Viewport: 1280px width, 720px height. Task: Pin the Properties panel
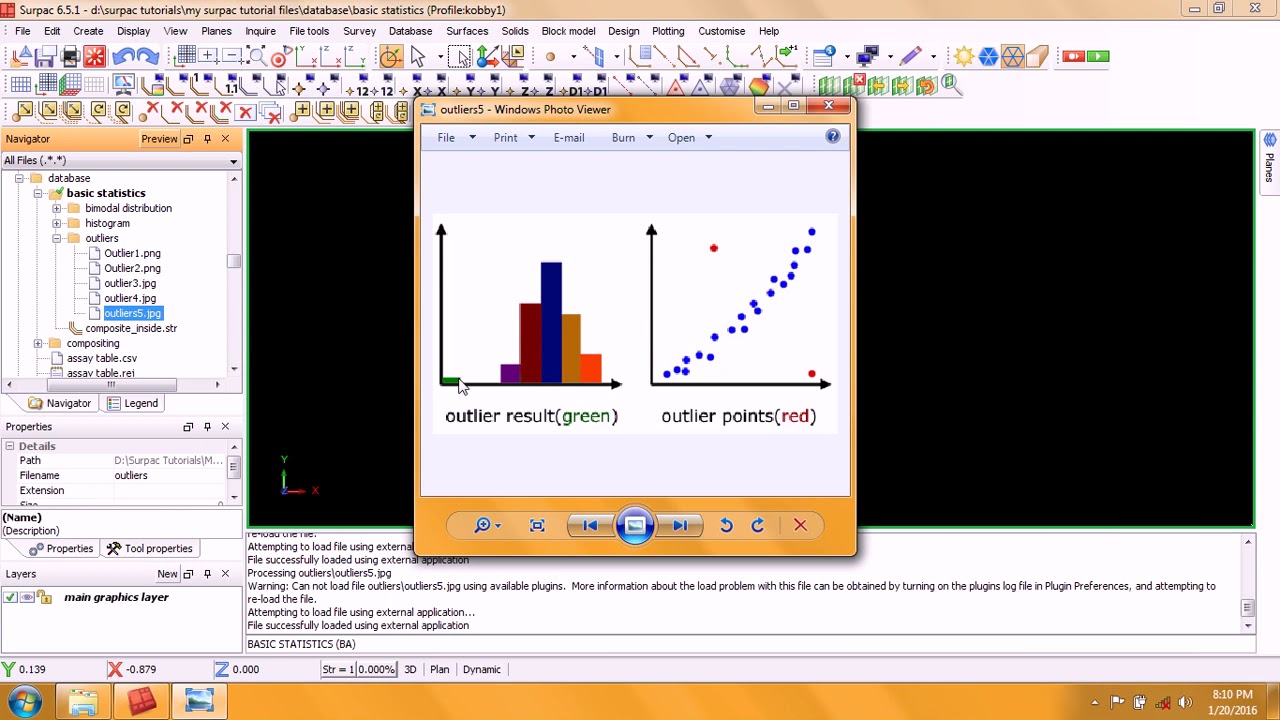pyautogui.click(x=207, y=427)
